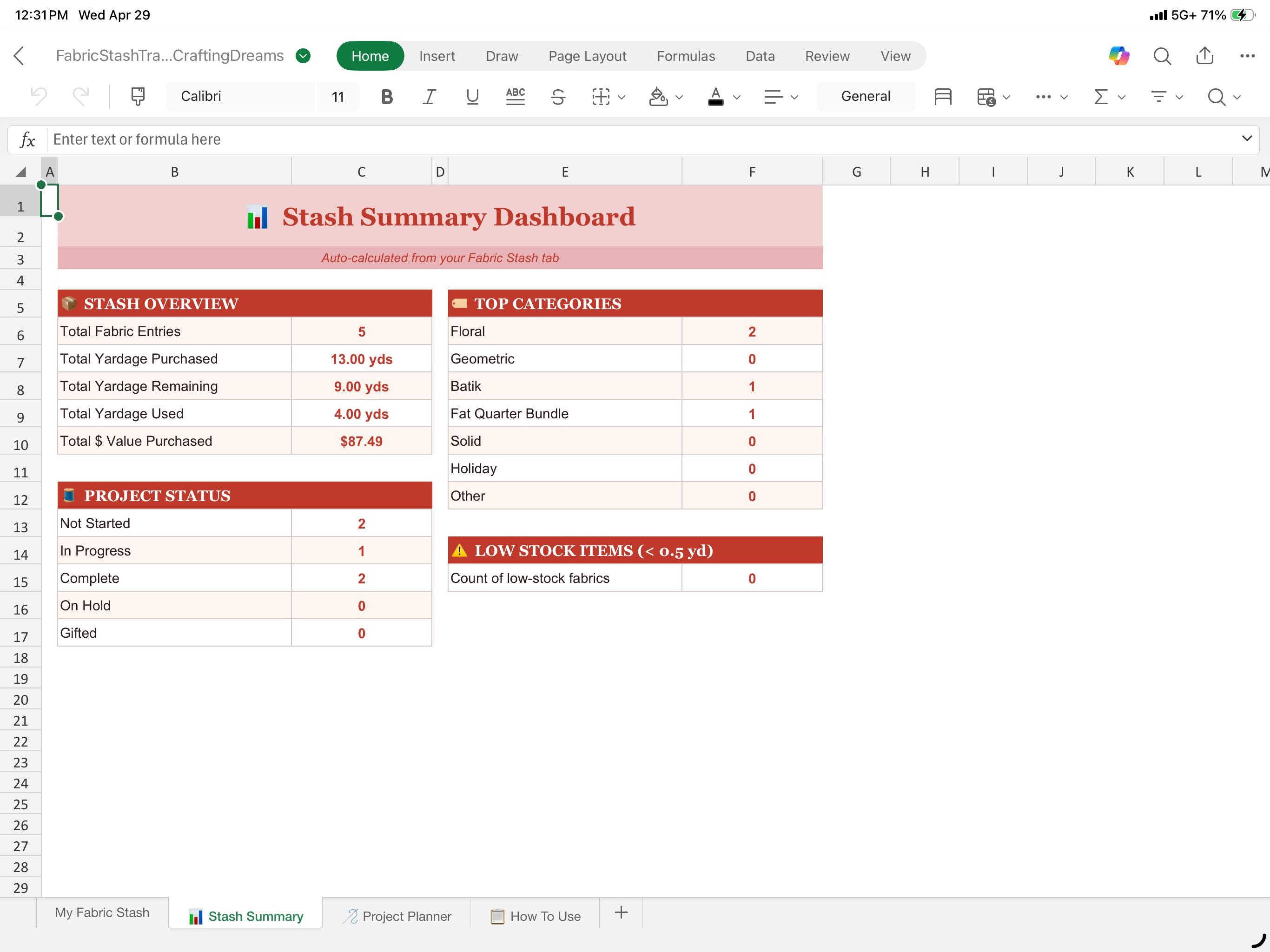Select the Format Painter icon
The height and width of the screenshot is (952, 1270).
(x=138, y=97)
